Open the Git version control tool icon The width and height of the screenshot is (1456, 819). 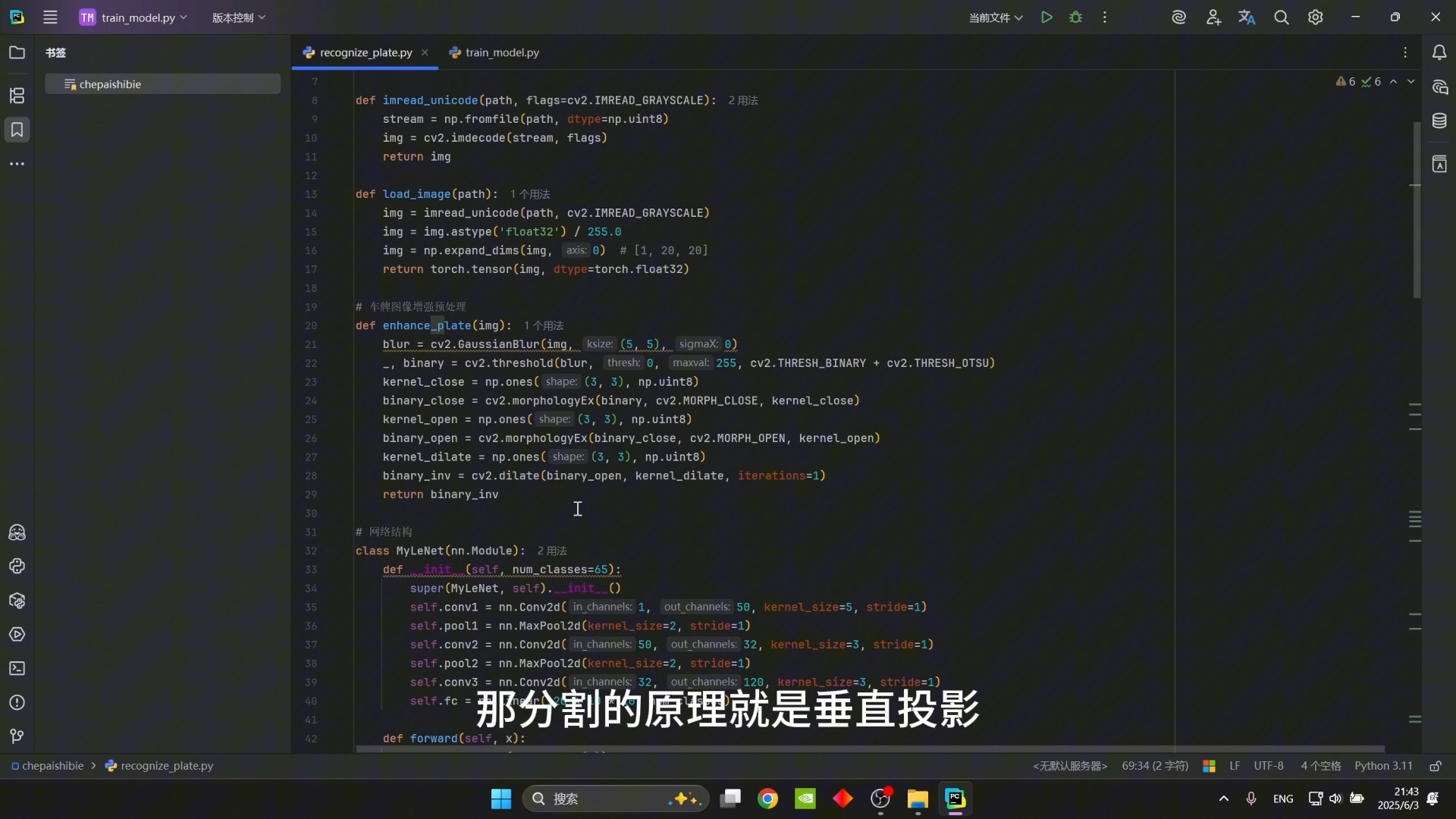(17, 736)
